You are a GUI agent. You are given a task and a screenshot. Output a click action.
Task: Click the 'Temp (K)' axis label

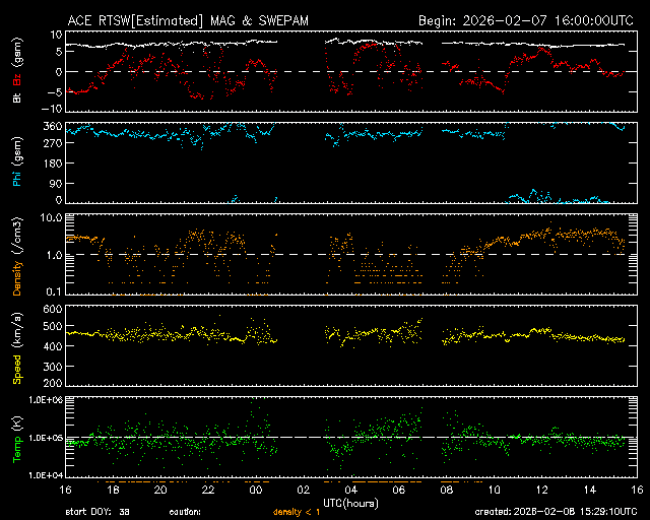(17, 439)
